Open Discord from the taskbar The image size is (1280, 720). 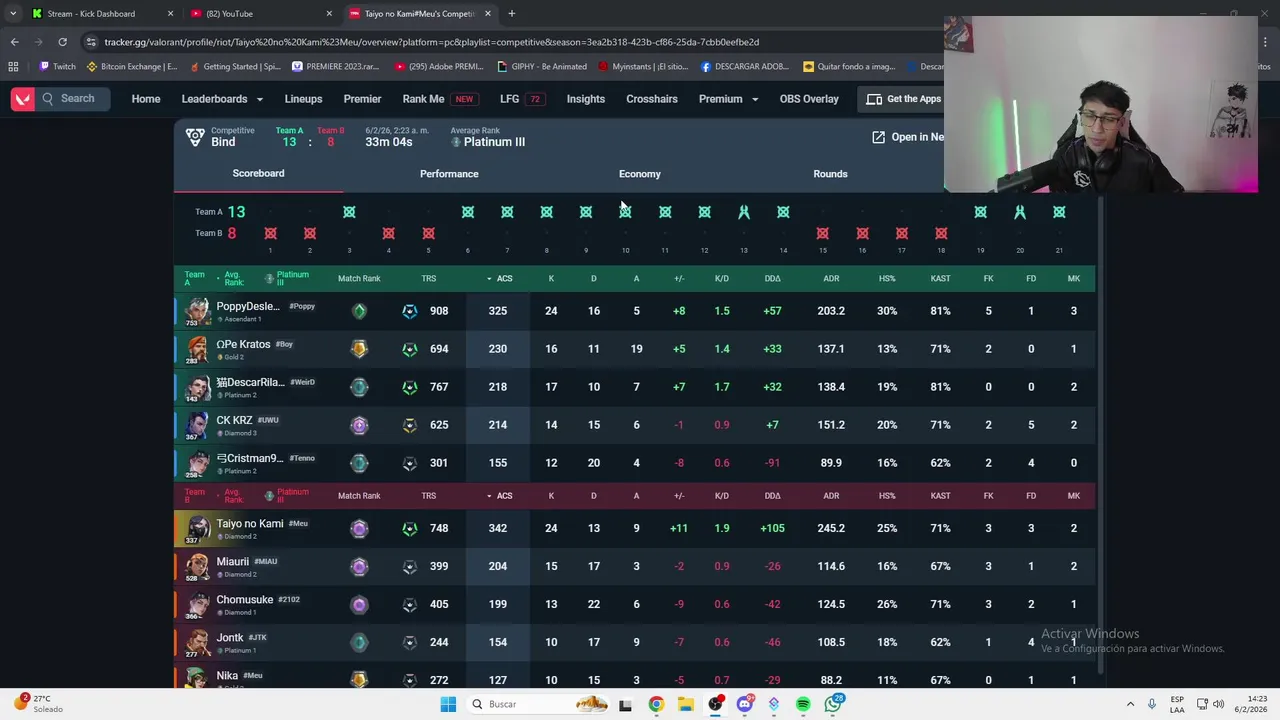coord(744,704)
